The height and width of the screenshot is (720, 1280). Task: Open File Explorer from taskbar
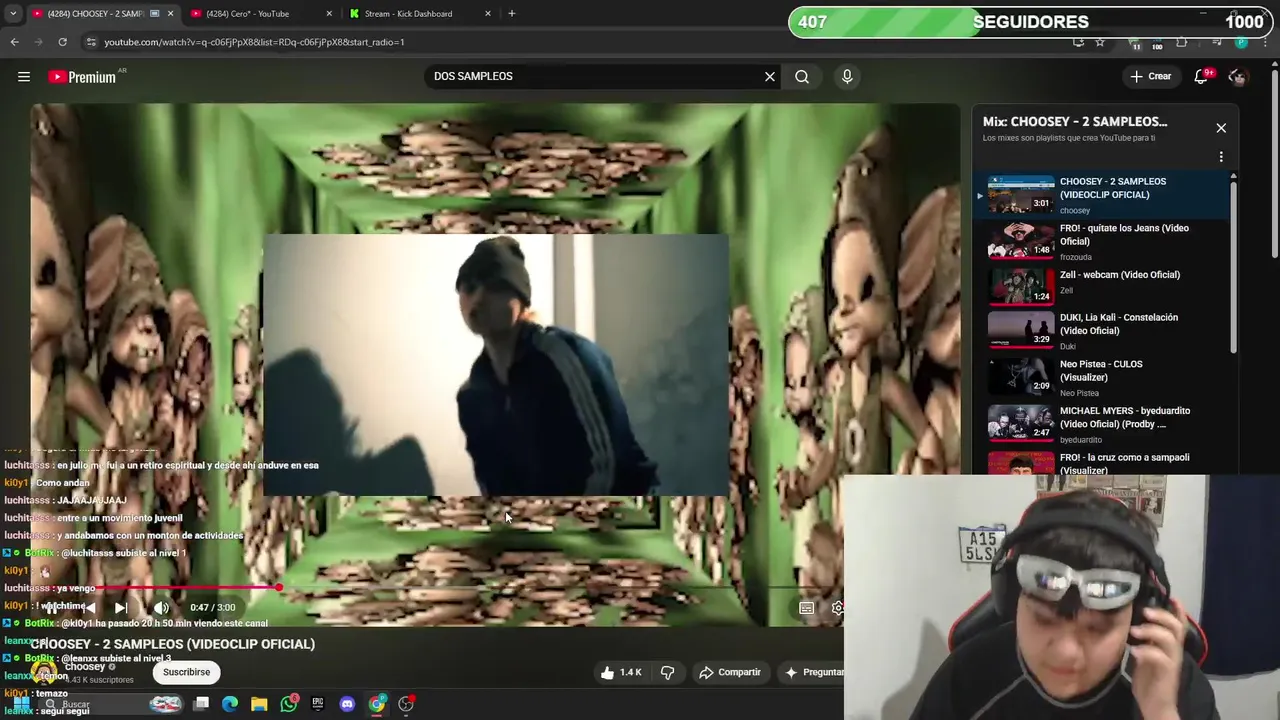click(x=259, y=704)
